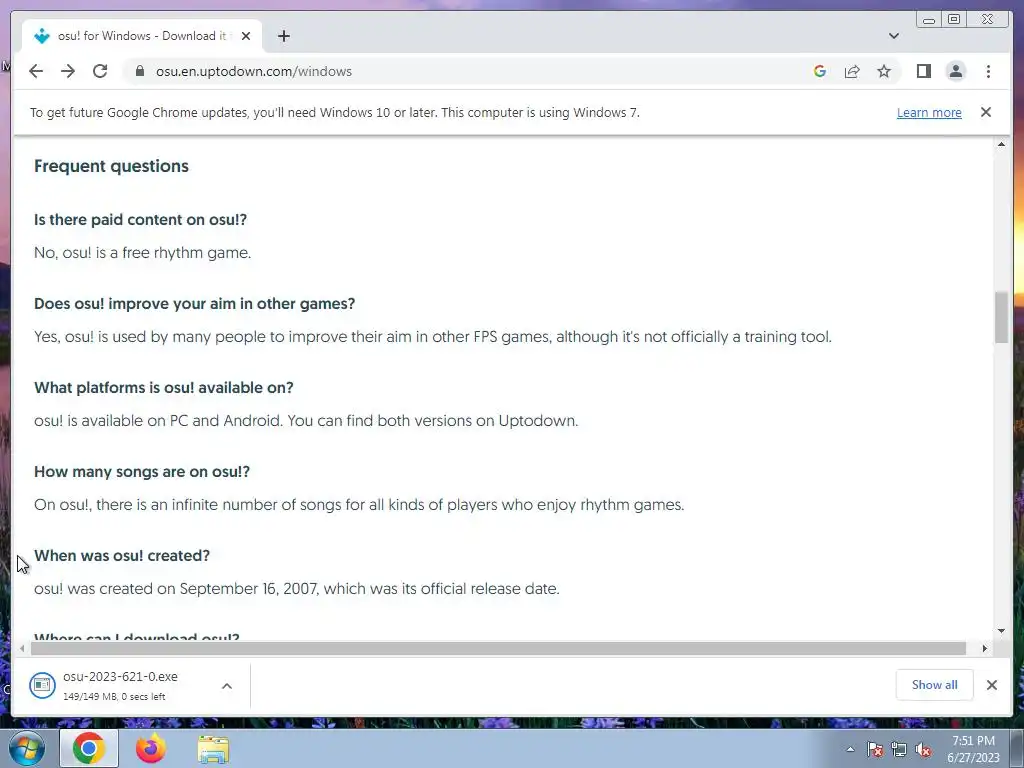Click Show all downloads
The height and width of the screenshot is (768, 1024).
point(935,684)
